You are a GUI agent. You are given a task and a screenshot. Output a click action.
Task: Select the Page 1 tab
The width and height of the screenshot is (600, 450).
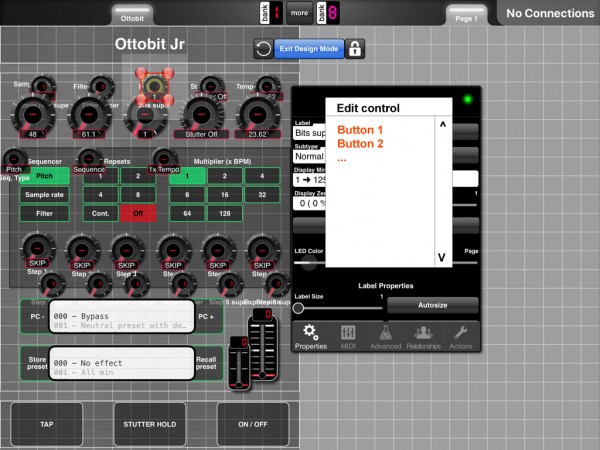point(466,15)
